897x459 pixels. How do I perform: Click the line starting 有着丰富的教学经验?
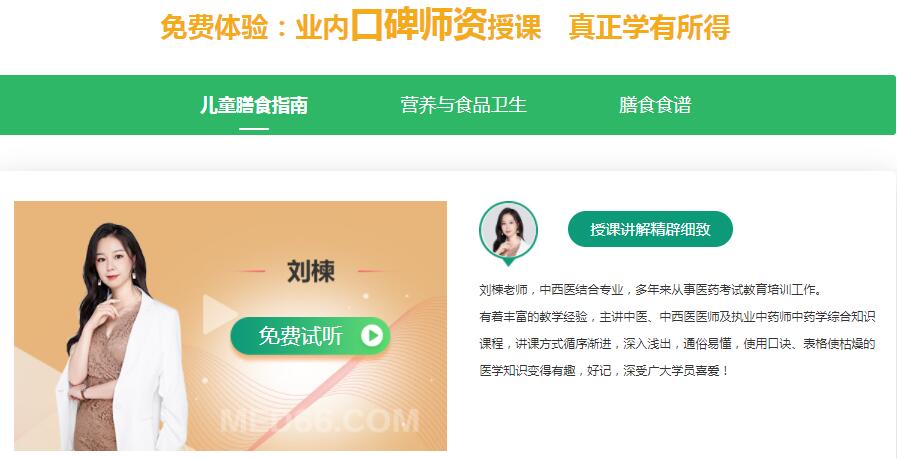click(677, 316)
